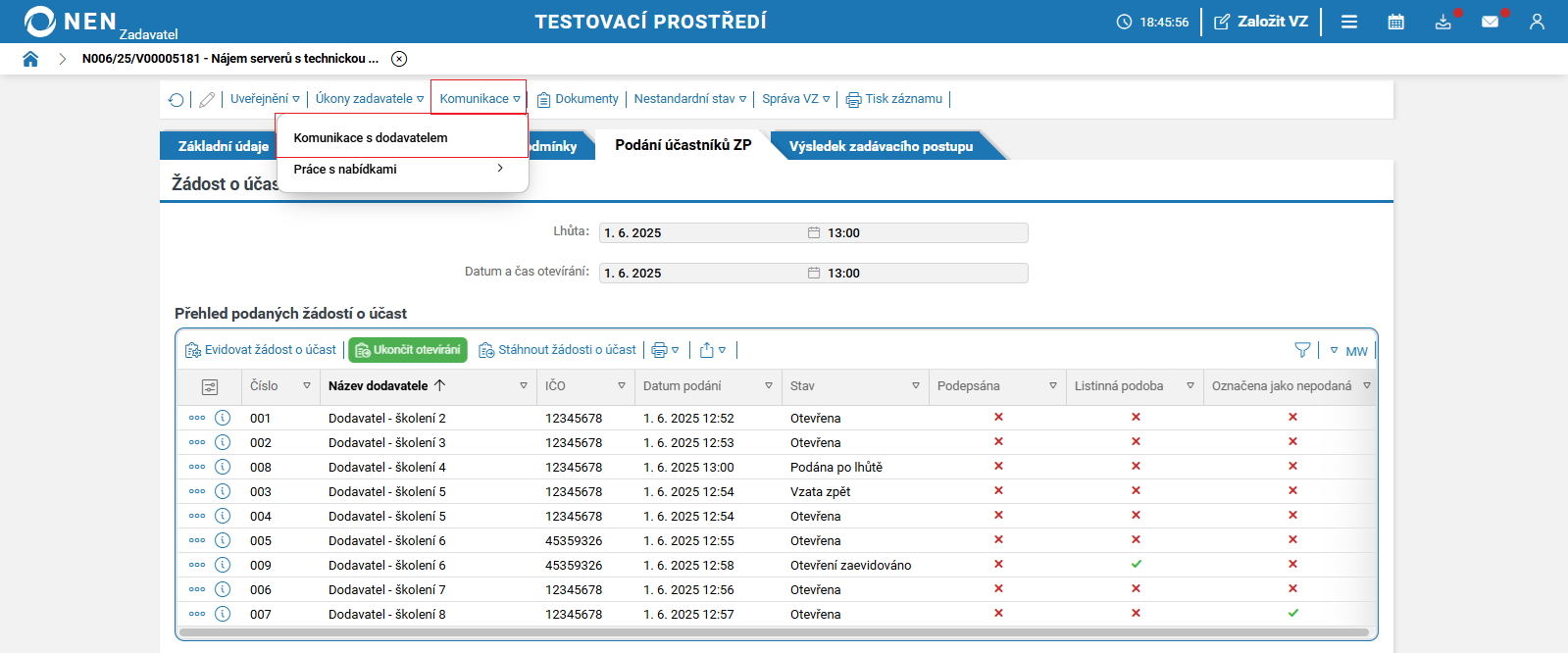Open the Stav column filter arrow
Viewport: 1568px width, 653px height.
[916, 386]
